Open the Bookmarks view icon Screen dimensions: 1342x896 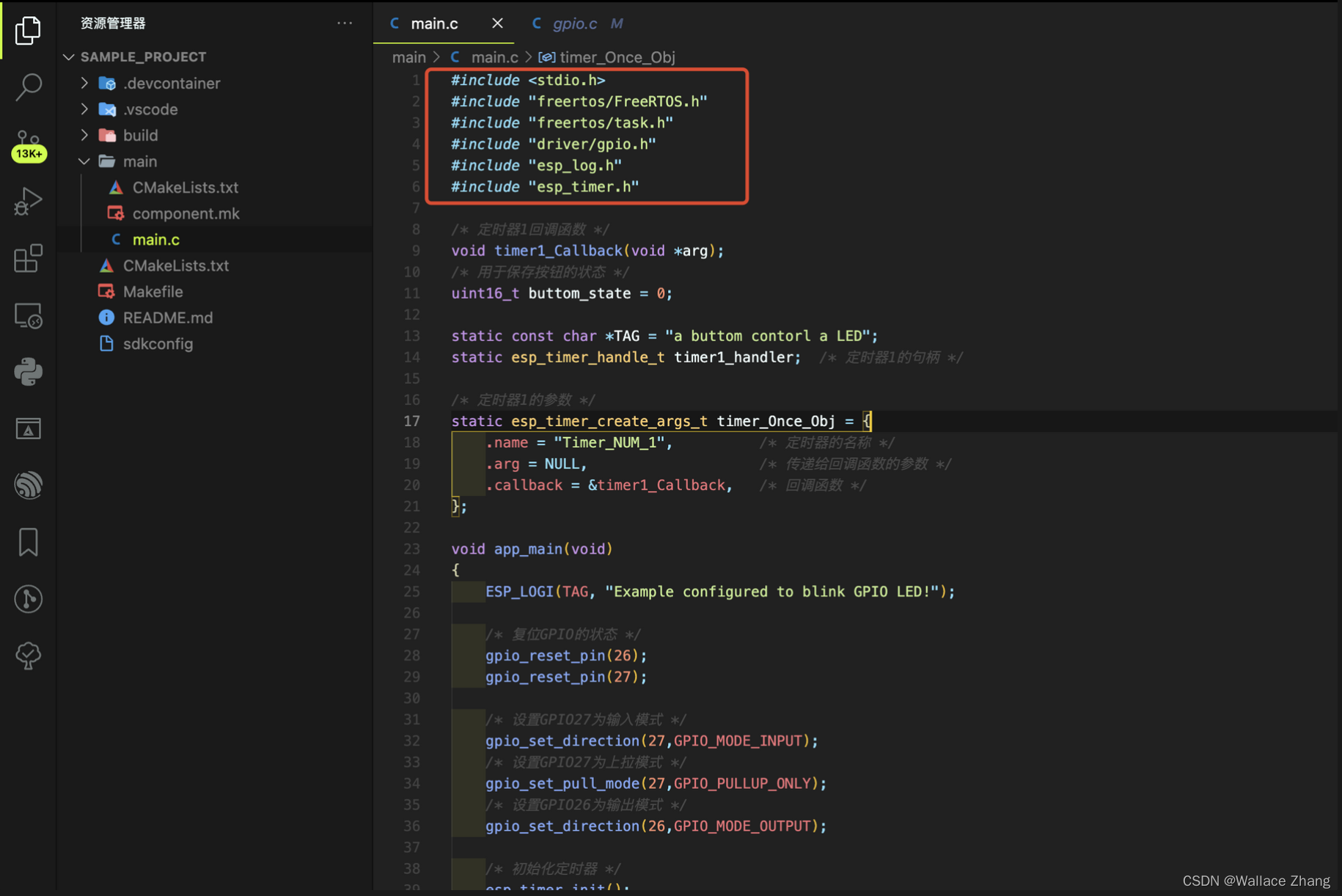point(28,542)
